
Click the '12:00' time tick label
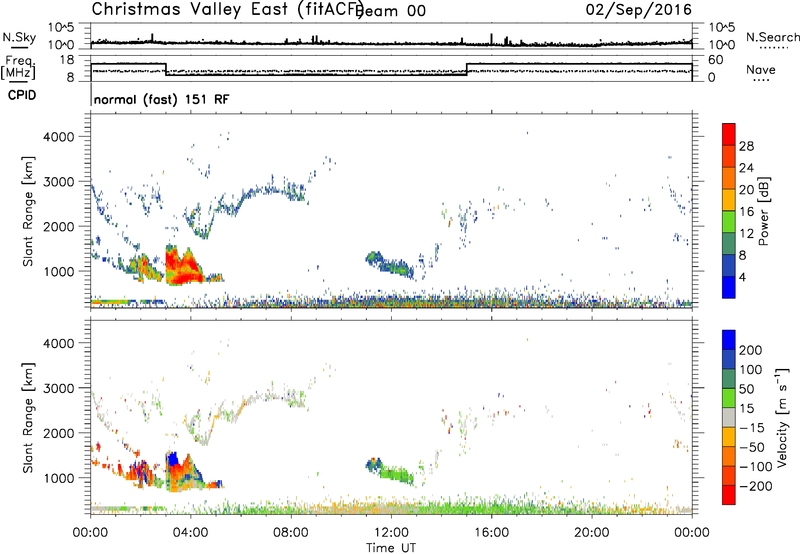(x=391, y=533)
